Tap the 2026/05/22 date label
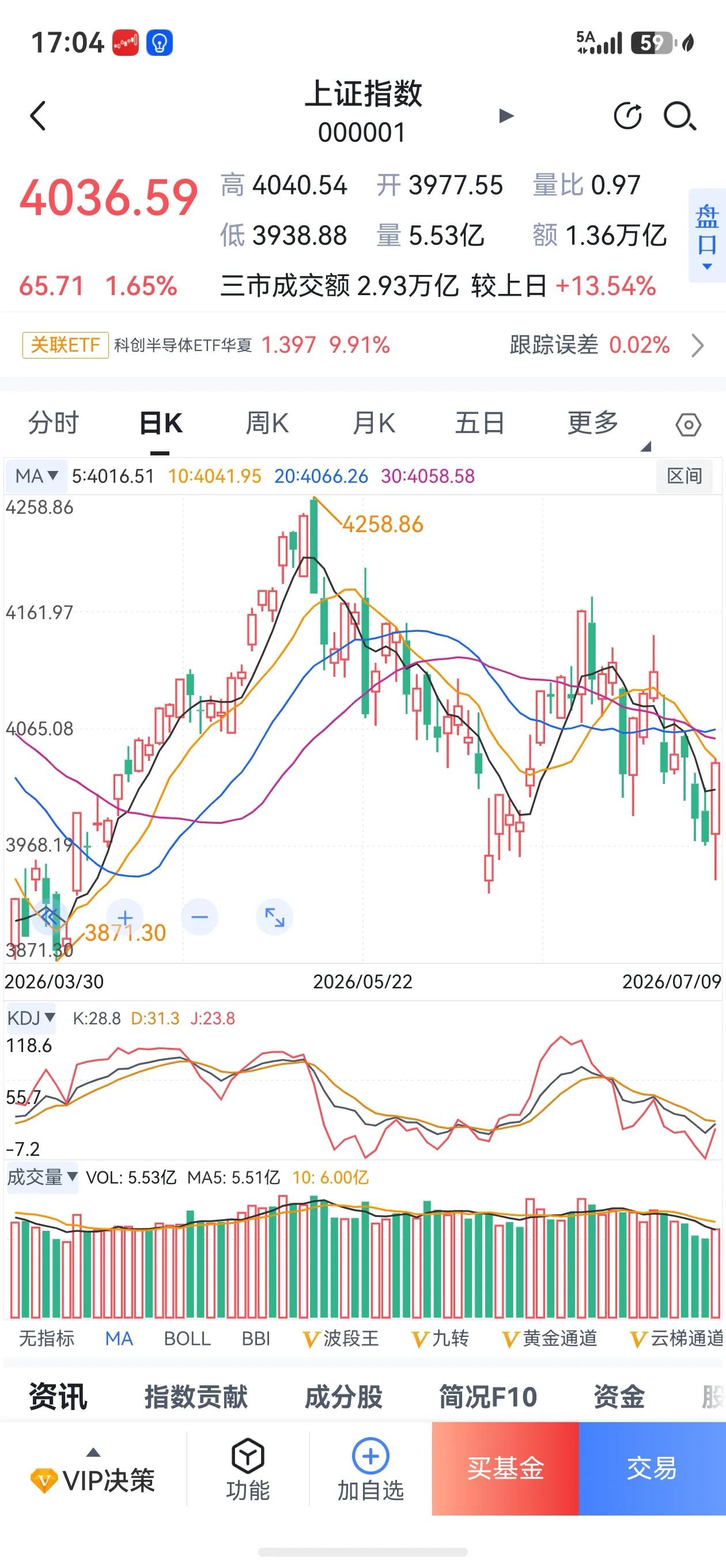The width and height of the screenshot is (726, 1568). coord(362,981)
